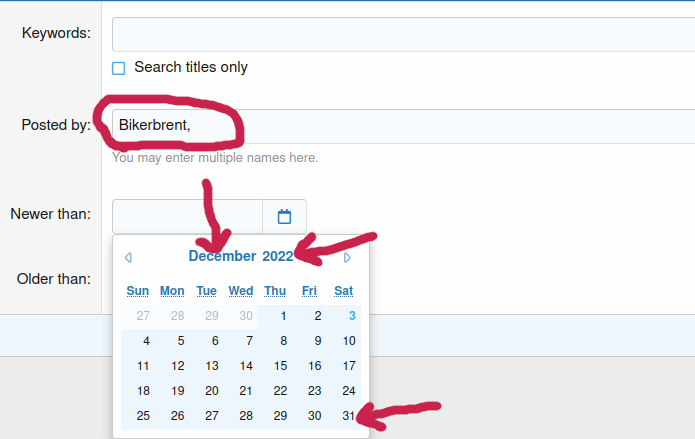Open the 2022 year selector
The image size is (695, 439).
pos(278,256)
